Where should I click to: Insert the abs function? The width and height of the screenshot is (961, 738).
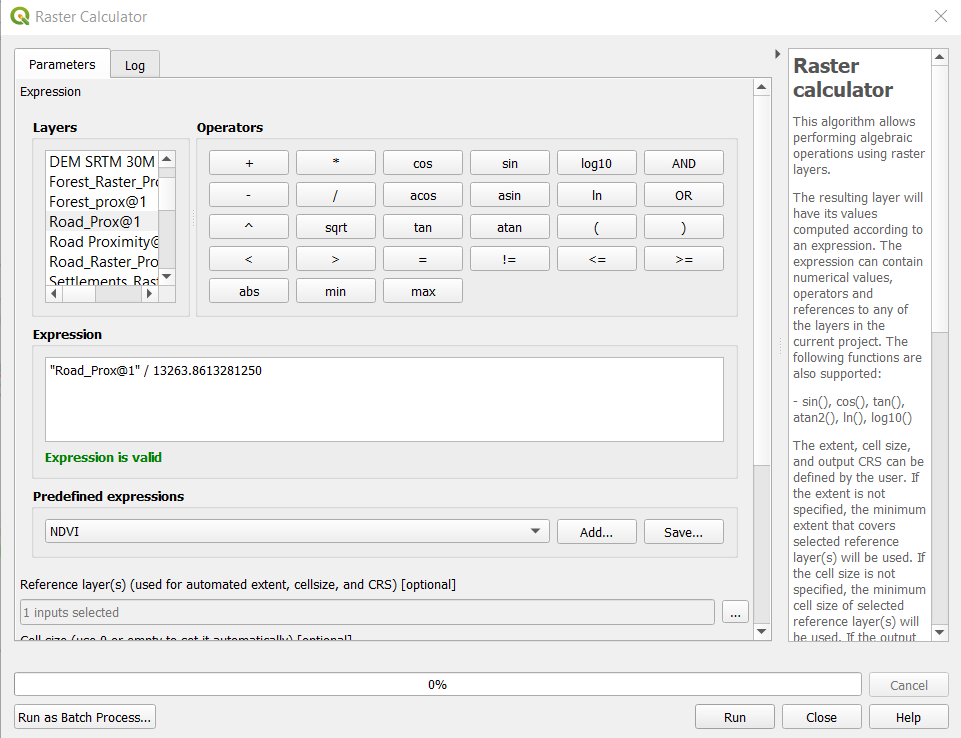(x=249, y=291)
